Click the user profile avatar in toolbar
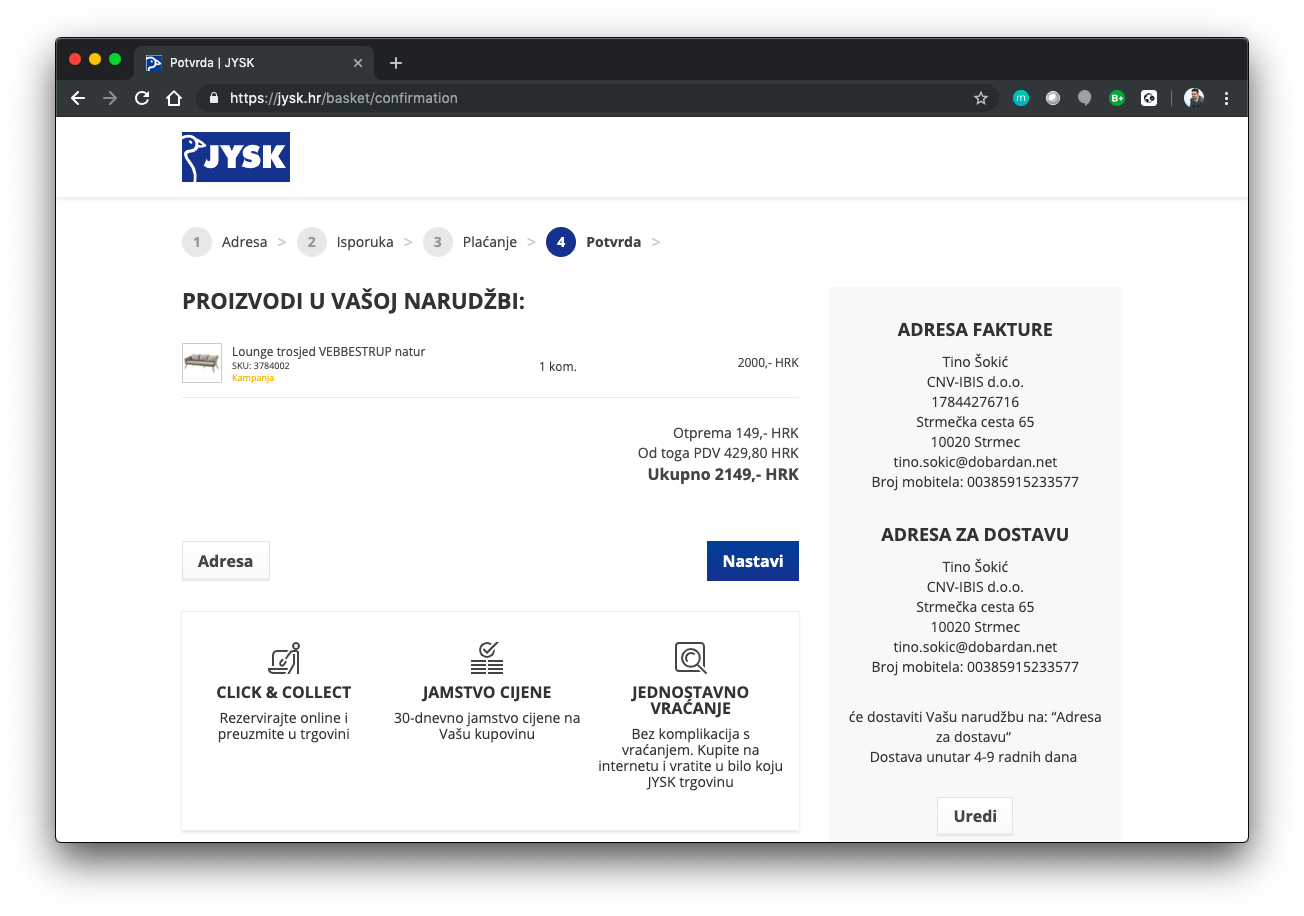 coord(1194,98)
